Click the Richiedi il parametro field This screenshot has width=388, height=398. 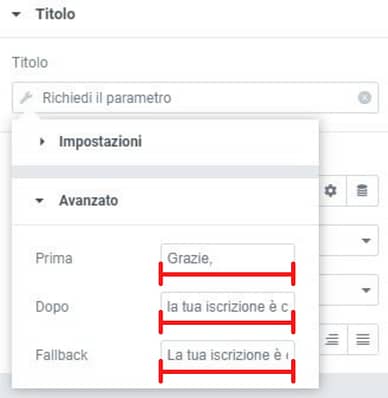pos(195,98)
